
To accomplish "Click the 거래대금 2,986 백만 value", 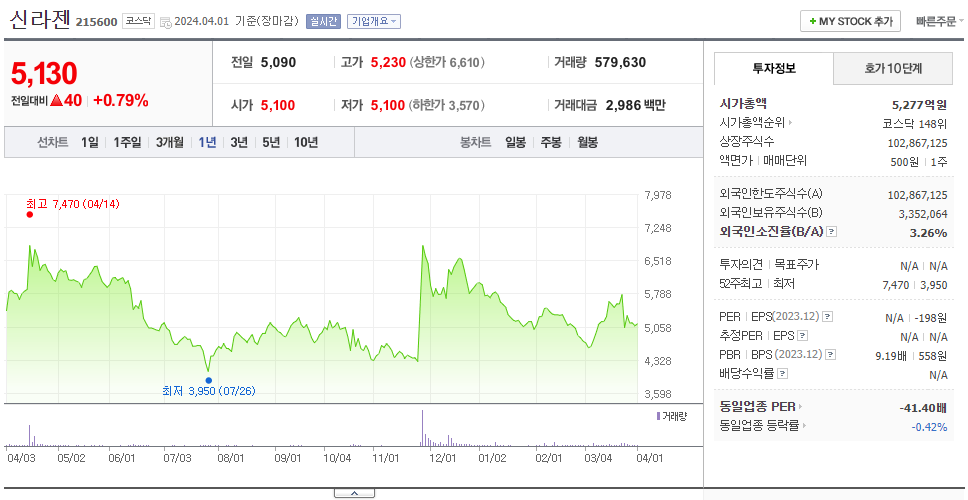I will (636, 106).
